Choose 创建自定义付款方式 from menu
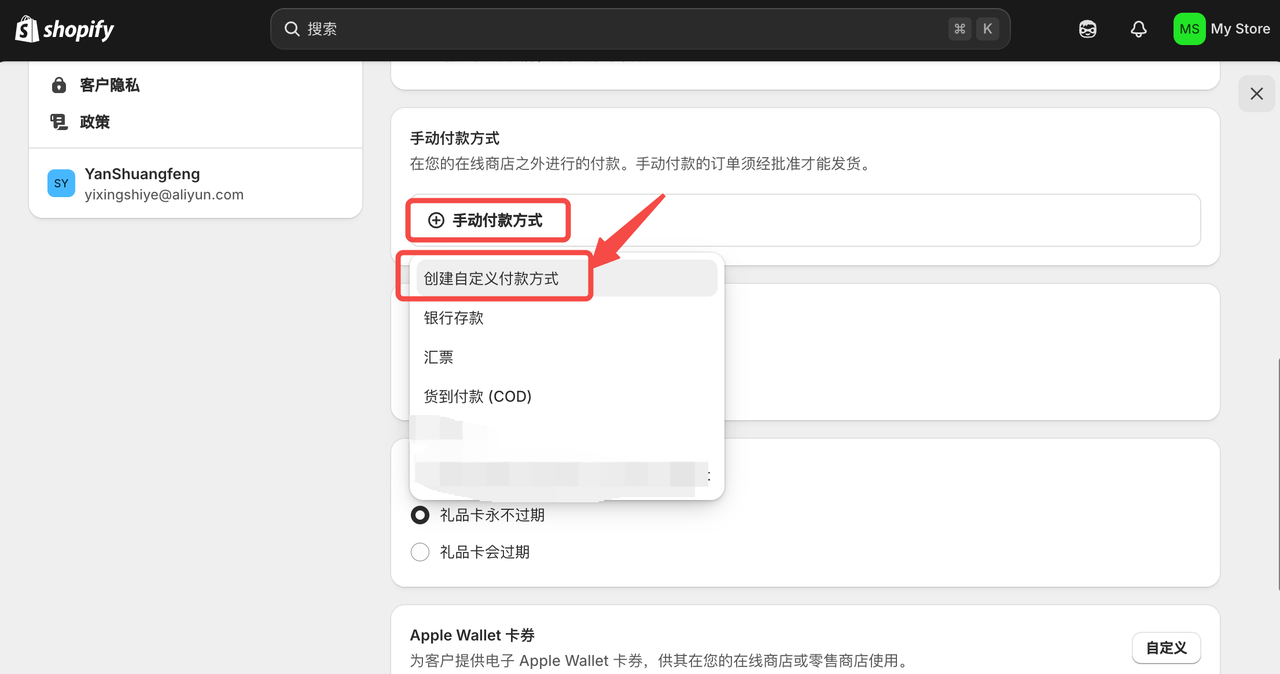The width and height of the screenshot is (1280, 674). 491,278
